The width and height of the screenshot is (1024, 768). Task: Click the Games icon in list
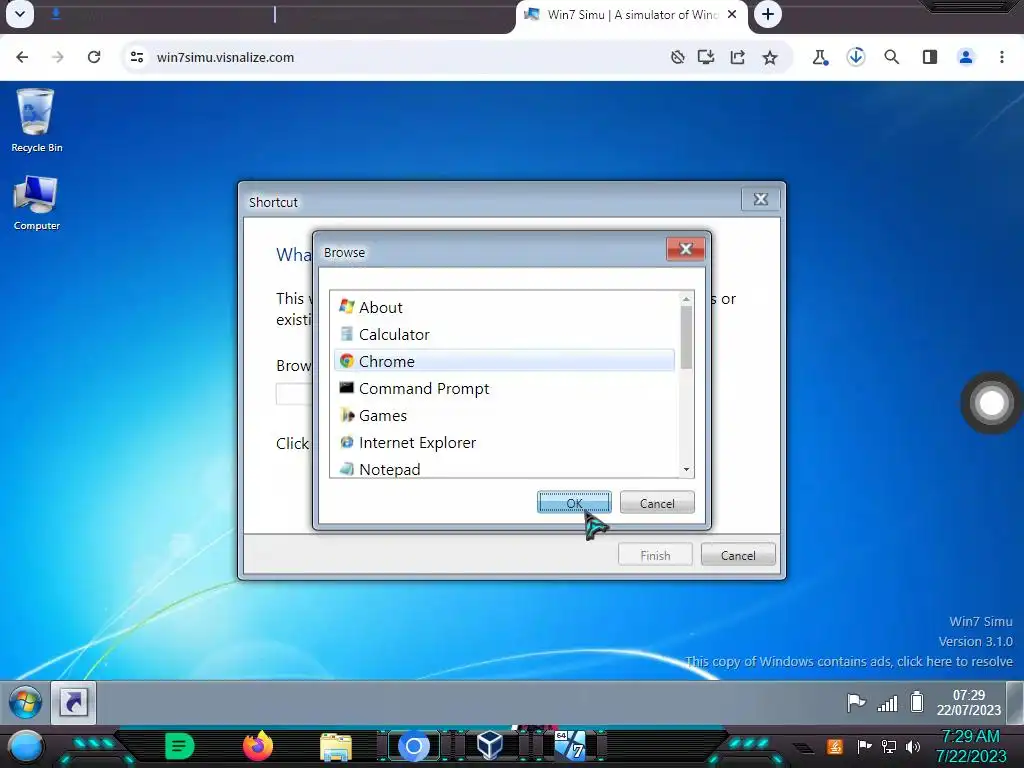pos(347,415)
